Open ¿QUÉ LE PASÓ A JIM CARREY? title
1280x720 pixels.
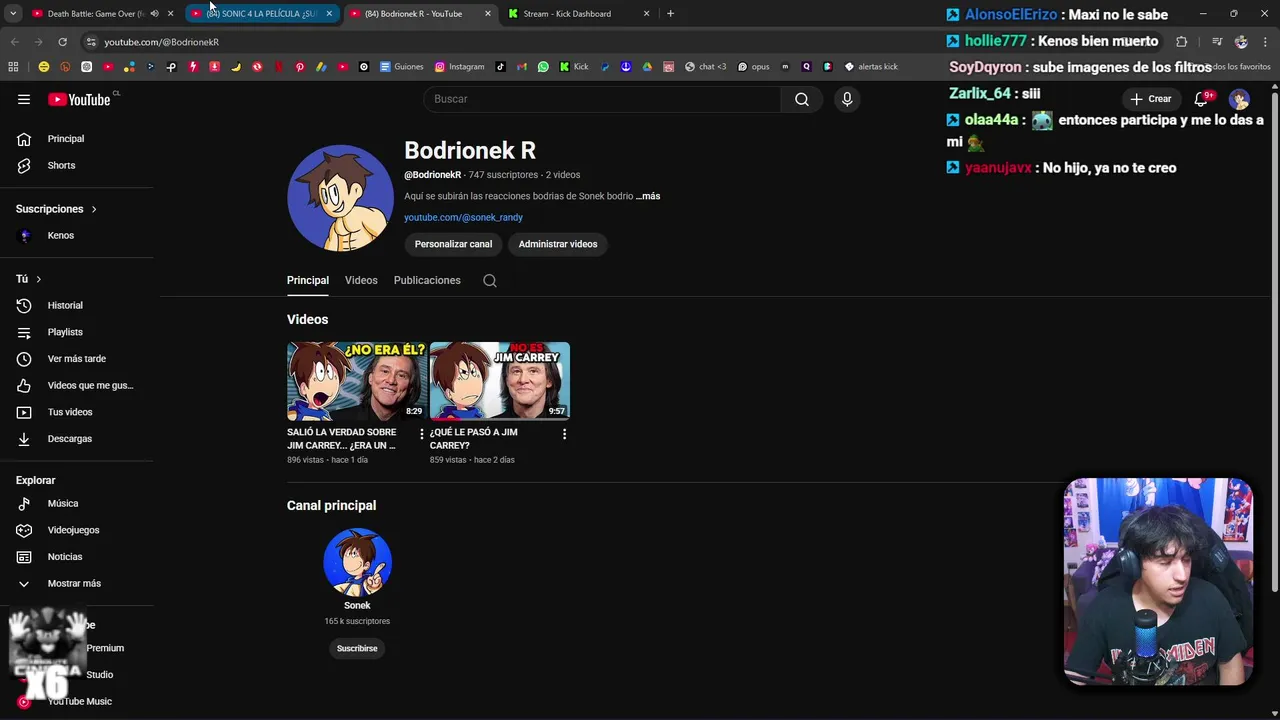click(474, 439)
